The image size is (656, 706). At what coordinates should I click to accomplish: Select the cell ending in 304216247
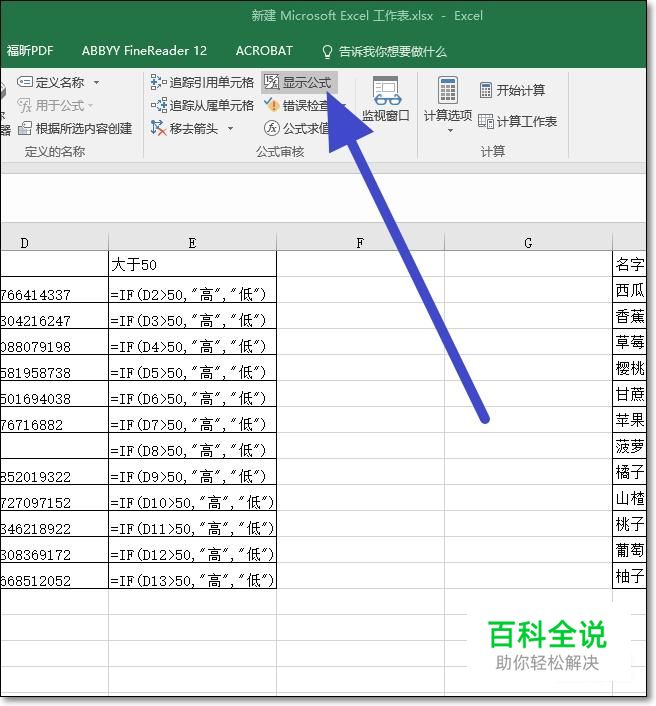pos(54,316)
